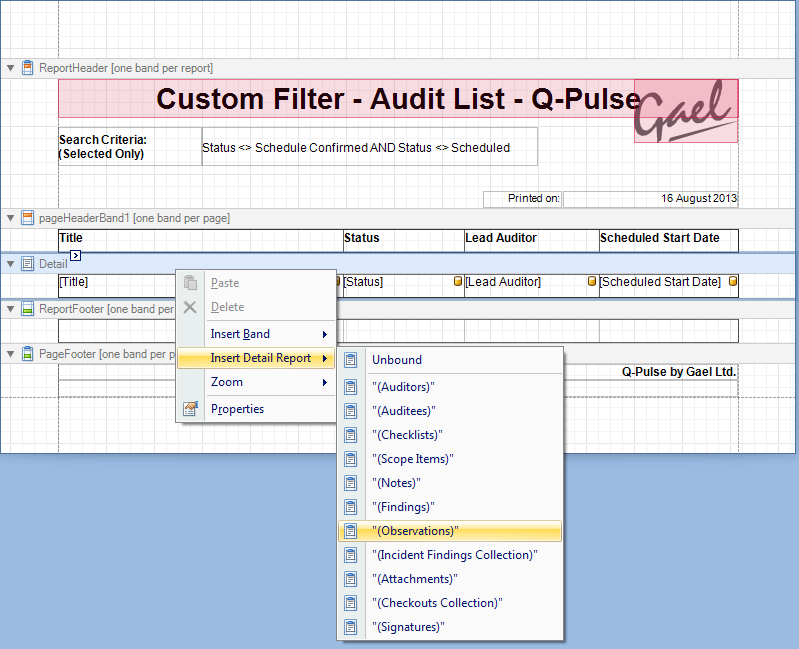Click the icon beside "(Incident Findings Collection)"
The image size is (799, 649).
tap(351, 555)
